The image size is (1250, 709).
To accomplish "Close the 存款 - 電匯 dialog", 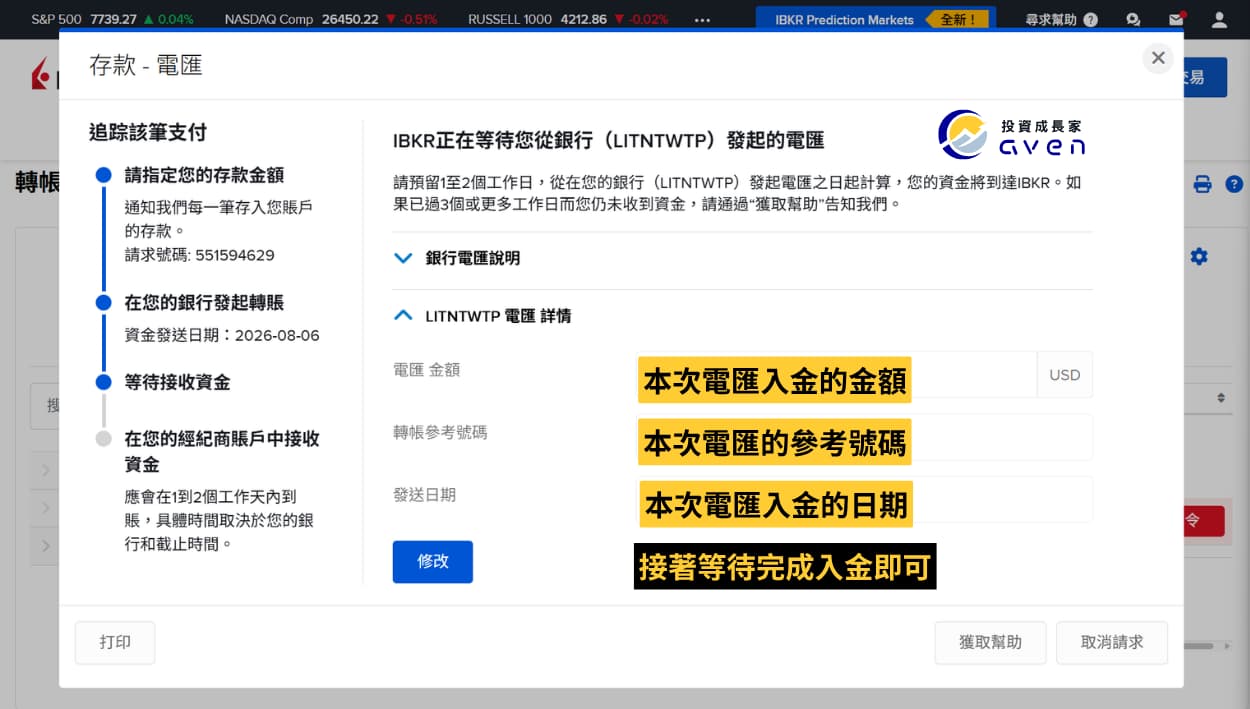I will point(1158,58).
